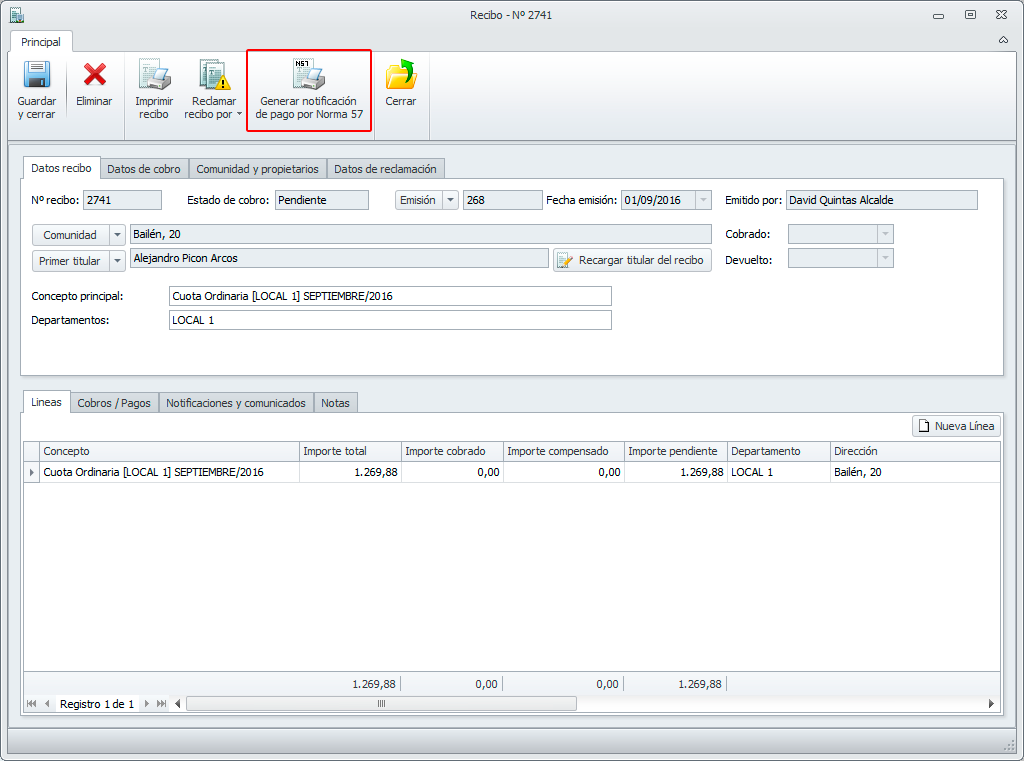Image resolution: width=1024 pixels, height=761 pixels.
Task: Click the Importe total cell 1.269,88 in the row
Action: coord(350,472)
